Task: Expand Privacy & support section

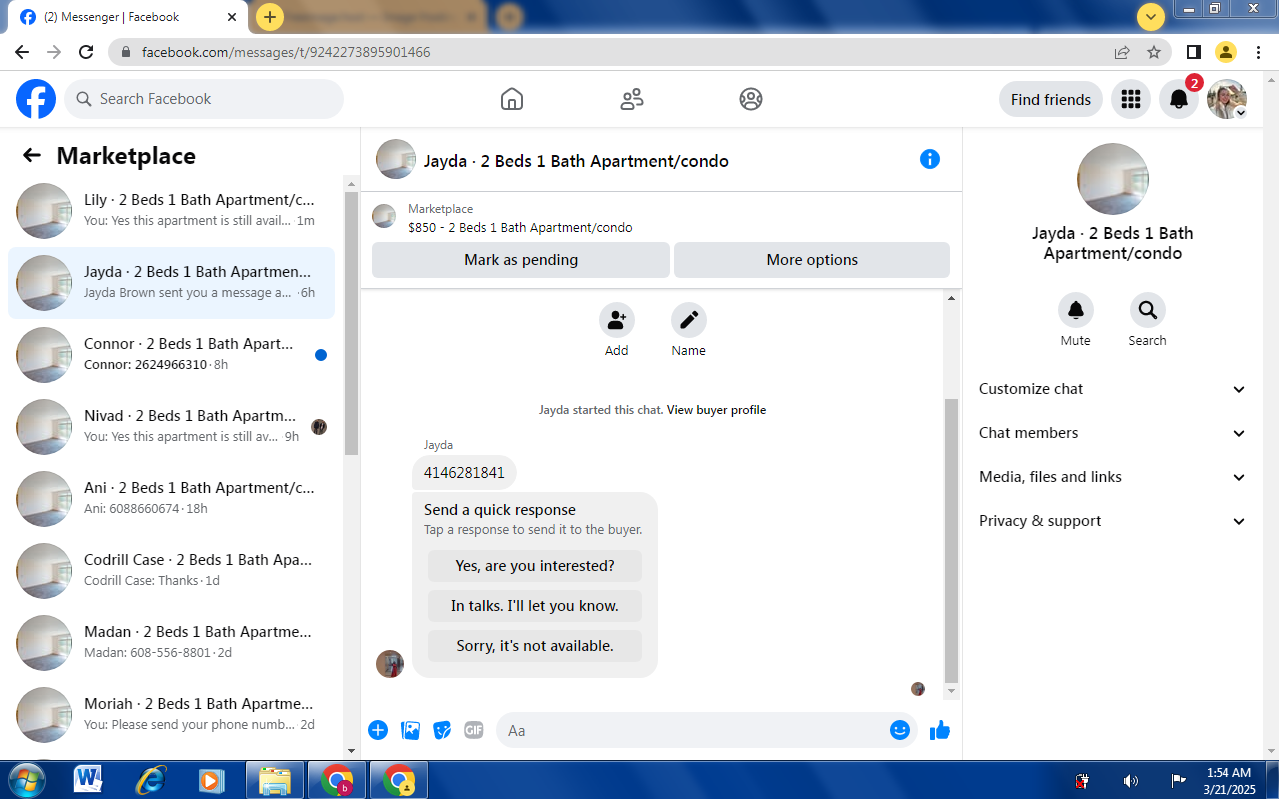Action: (1113, 521)
